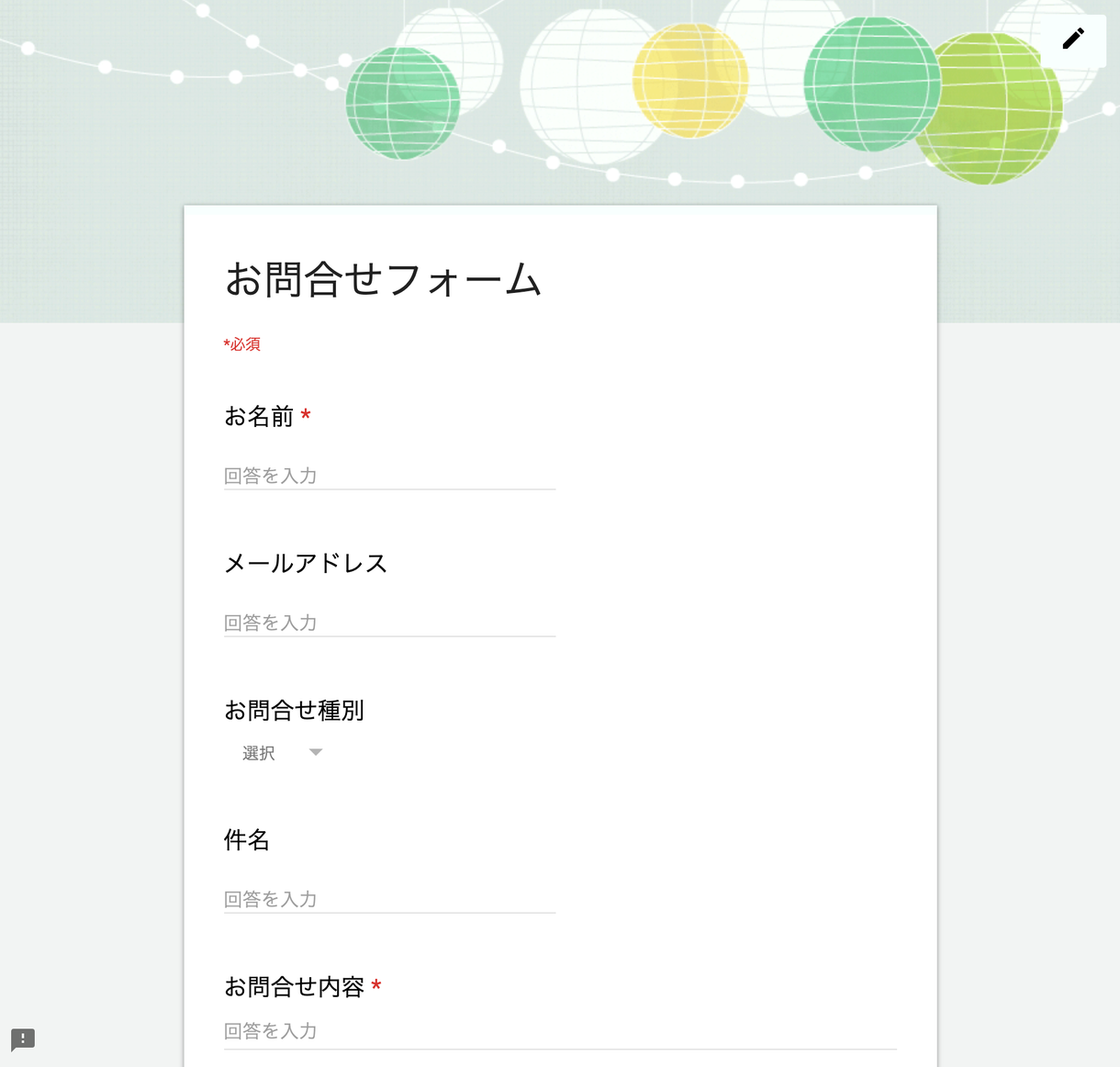
Task: Click the お名前 question label
Action: pos(259,417)
